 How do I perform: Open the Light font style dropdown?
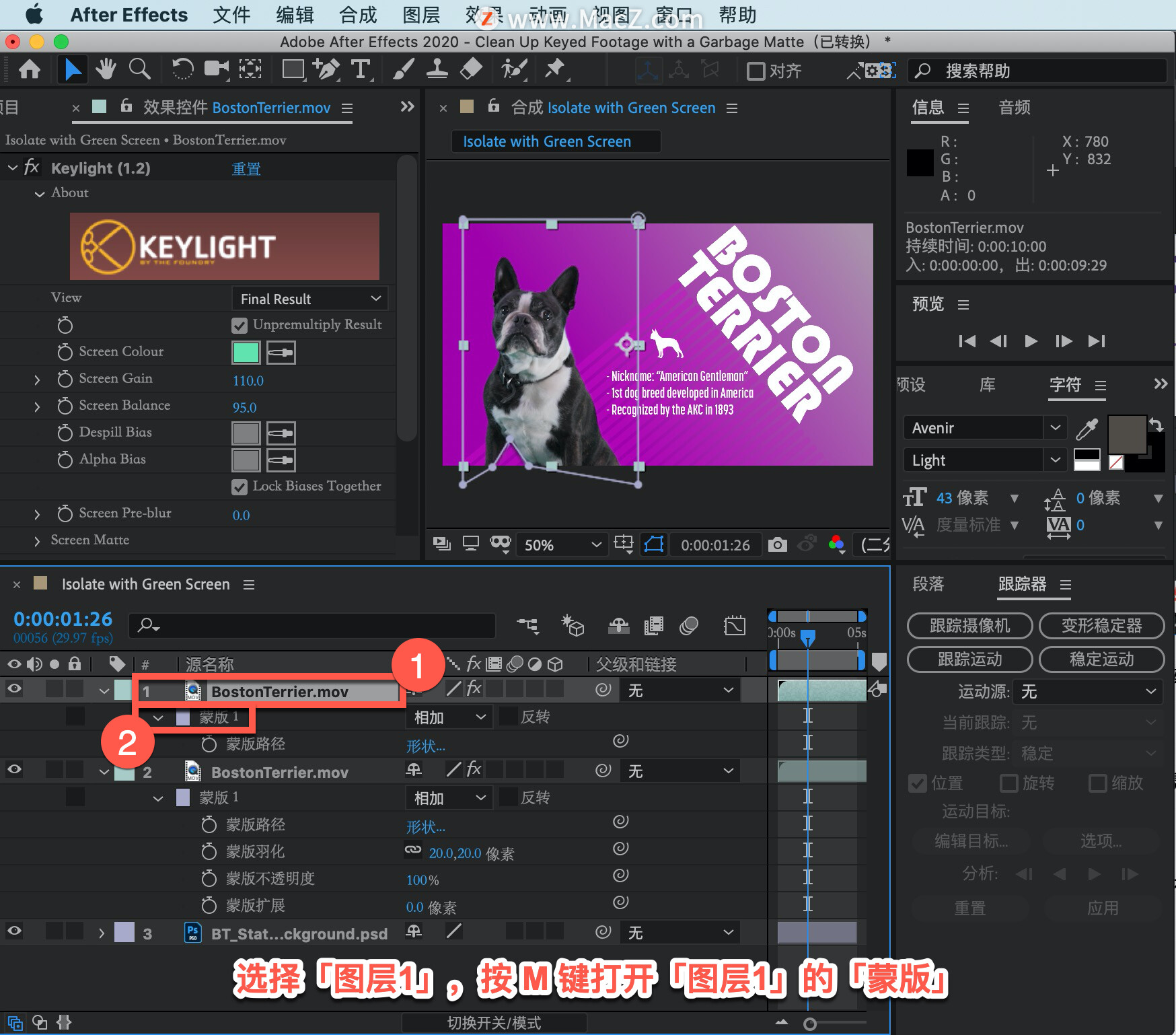point(984,460)
